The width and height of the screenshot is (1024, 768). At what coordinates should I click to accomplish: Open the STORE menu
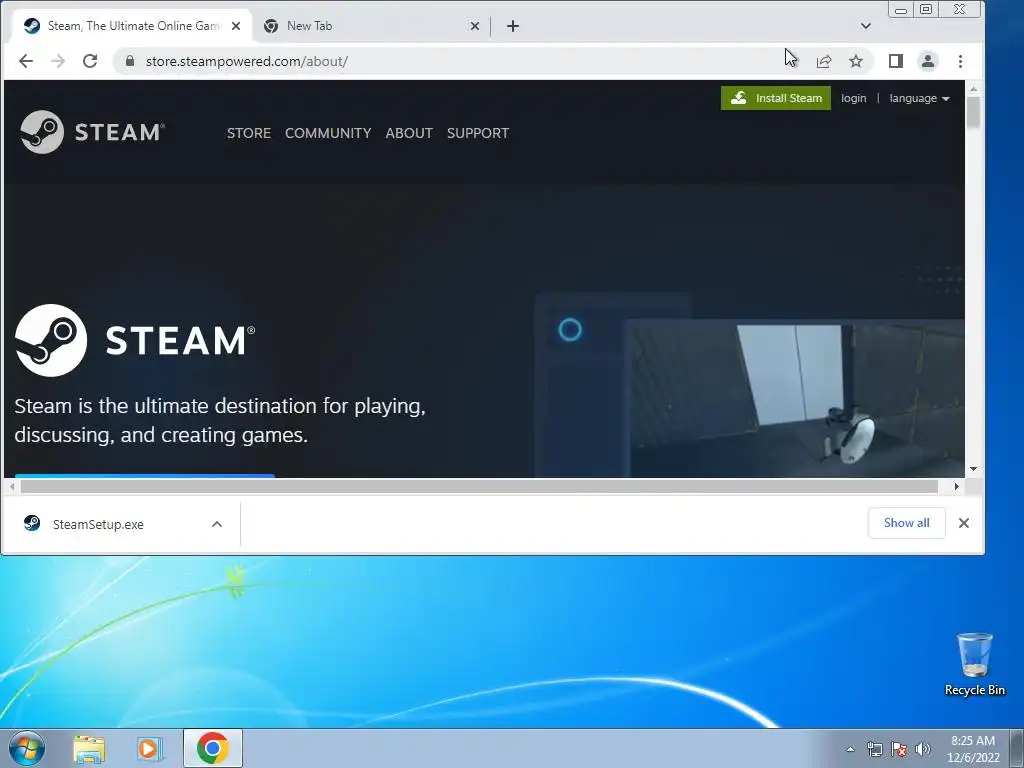click(249, 133)
